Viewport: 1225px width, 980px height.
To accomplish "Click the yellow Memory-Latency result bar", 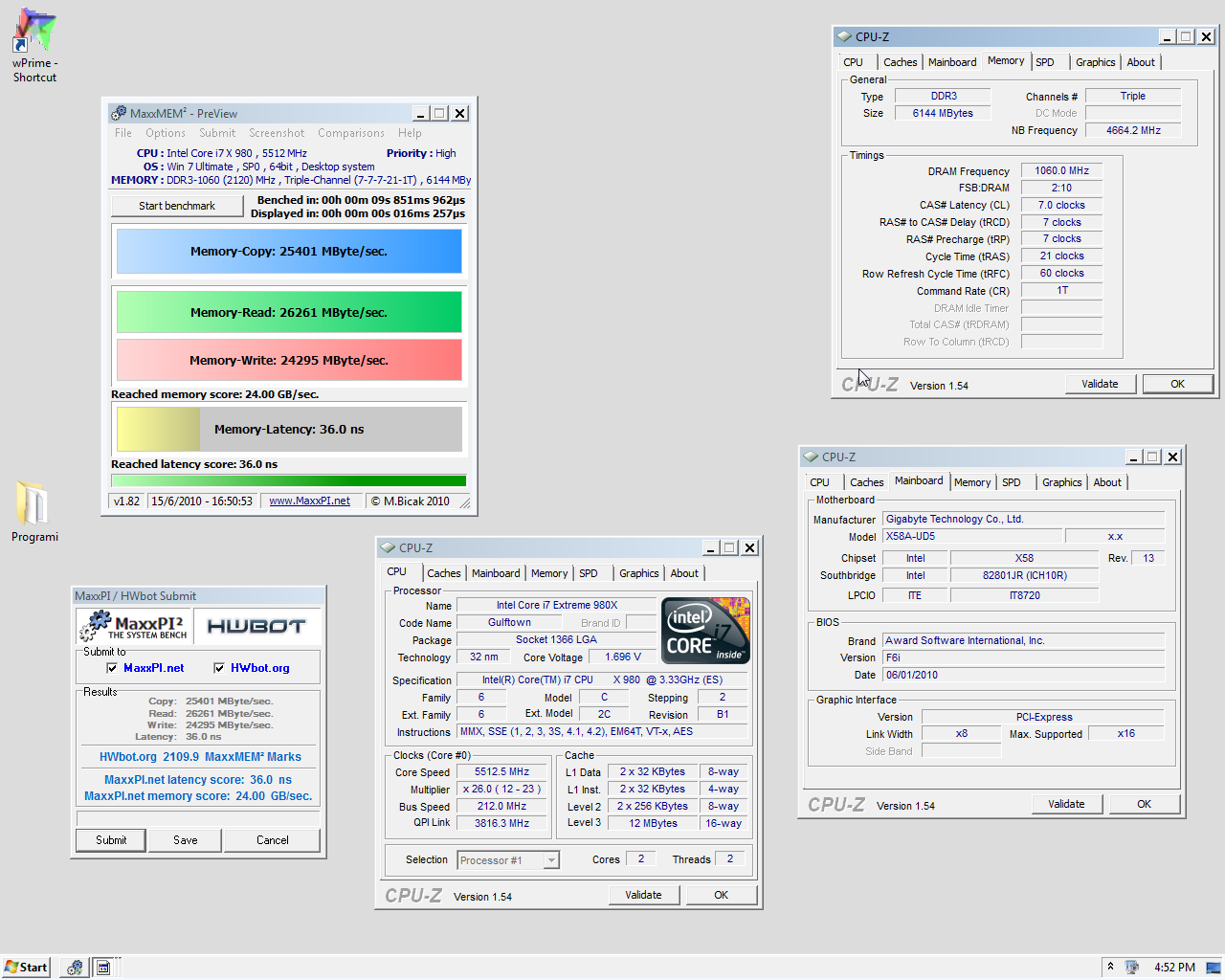I will [289, 429].
